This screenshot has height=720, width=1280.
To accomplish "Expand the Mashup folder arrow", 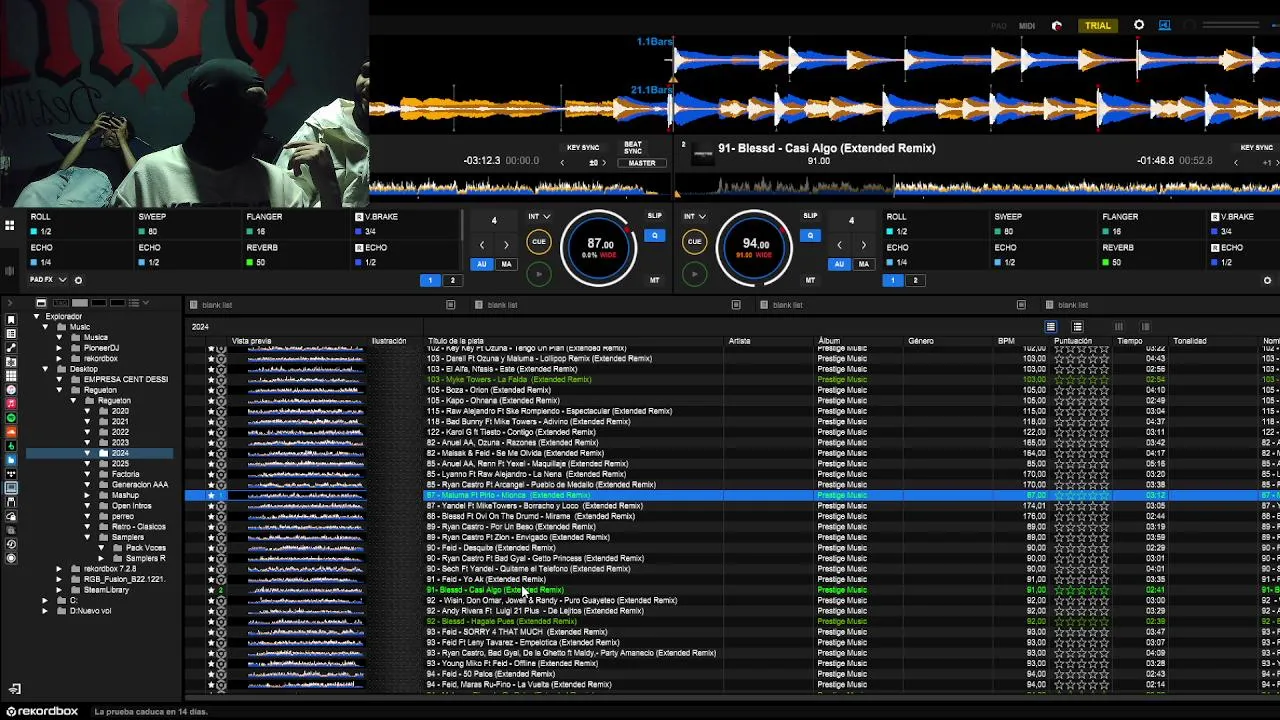I will [87, 495].
